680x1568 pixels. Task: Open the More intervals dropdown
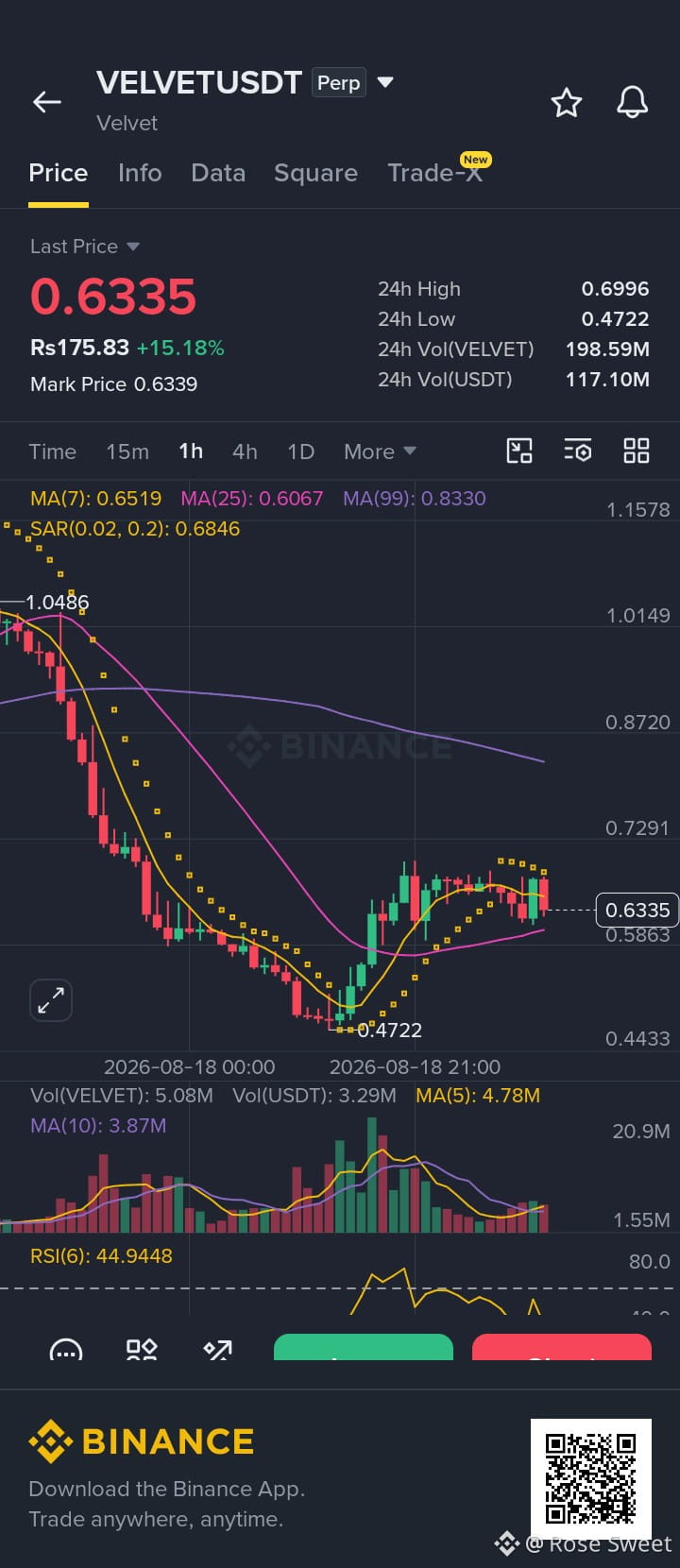click(380, 452)
